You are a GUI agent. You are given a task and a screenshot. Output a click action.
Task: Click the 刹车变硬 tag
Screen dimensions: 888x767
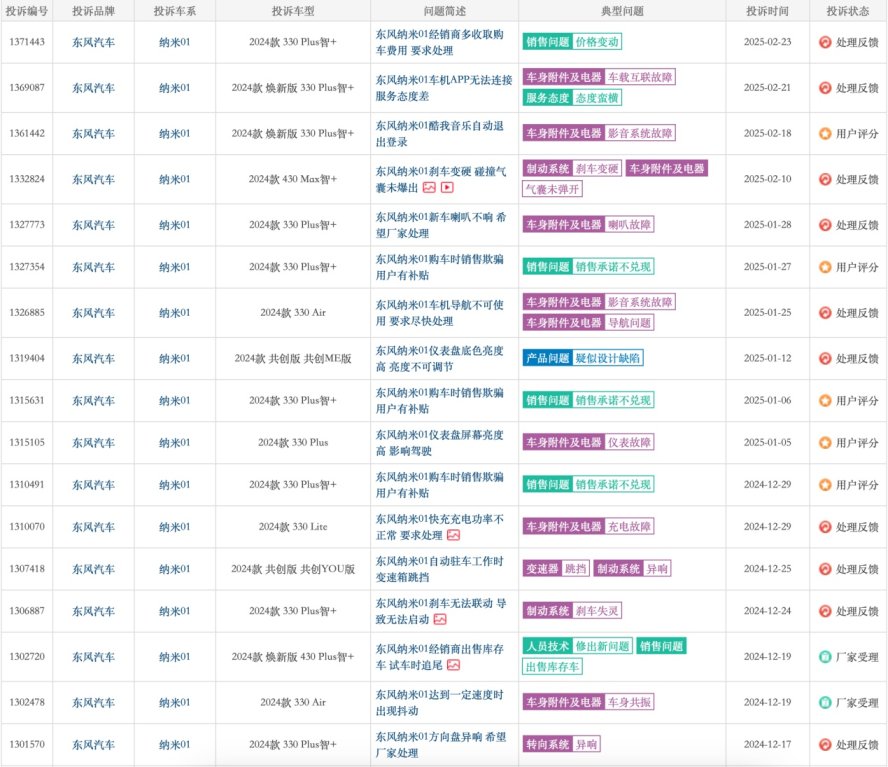tap(597, 169)
